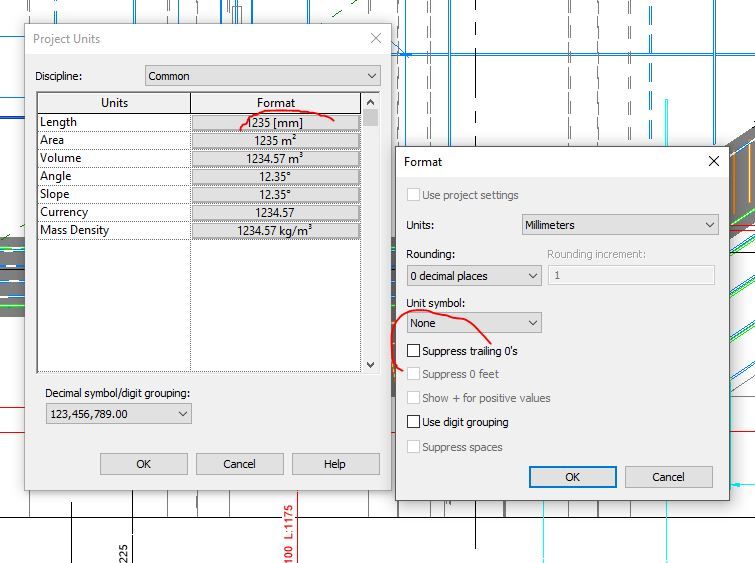The height and width of the screenshot is (563, 755).
Task: Click the Mass Density format button
Action: (276, 231)
